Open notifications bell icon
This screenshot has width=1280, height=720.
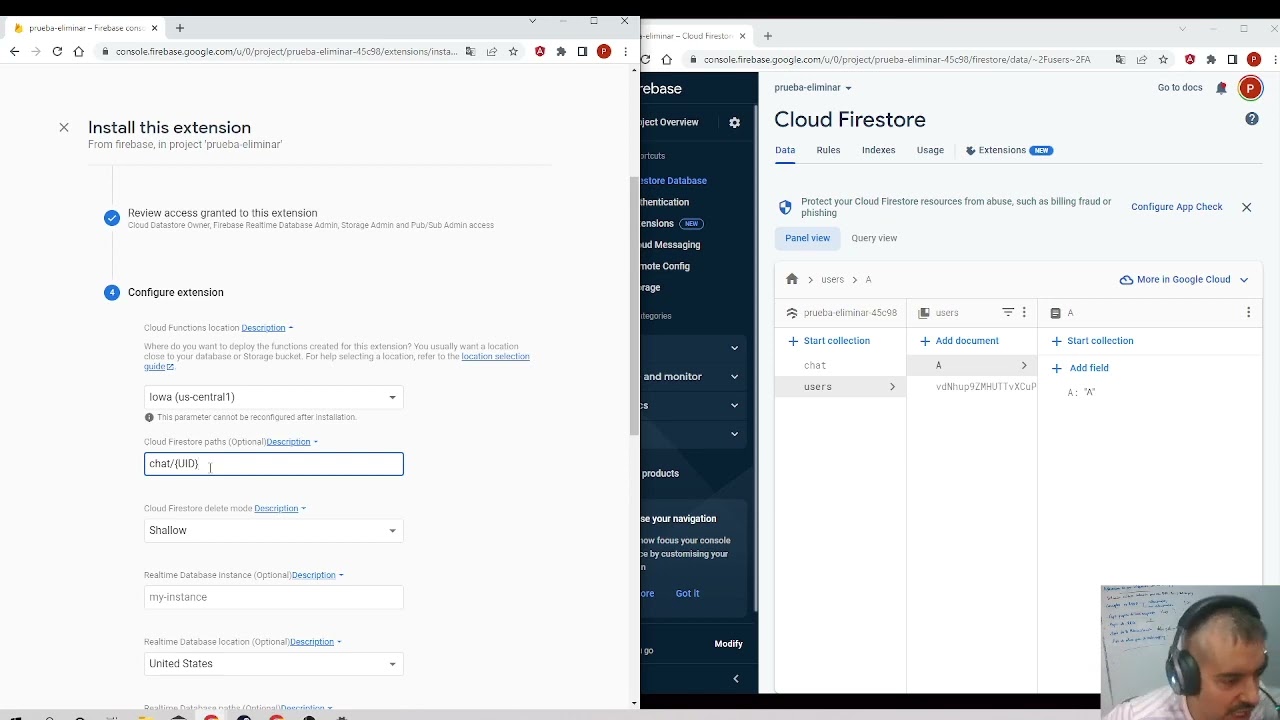[x=1221, y=88]
